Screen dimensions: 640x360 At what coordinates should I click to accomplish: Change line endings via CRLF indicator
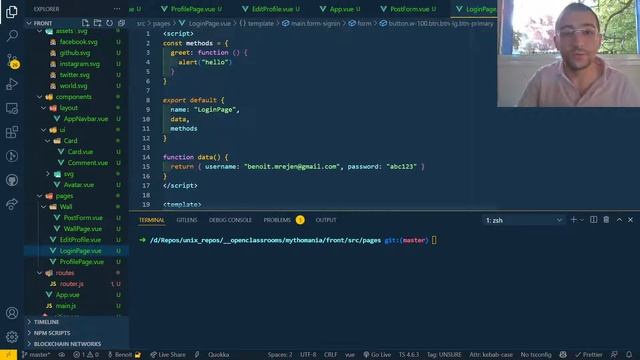coord(330,355)
